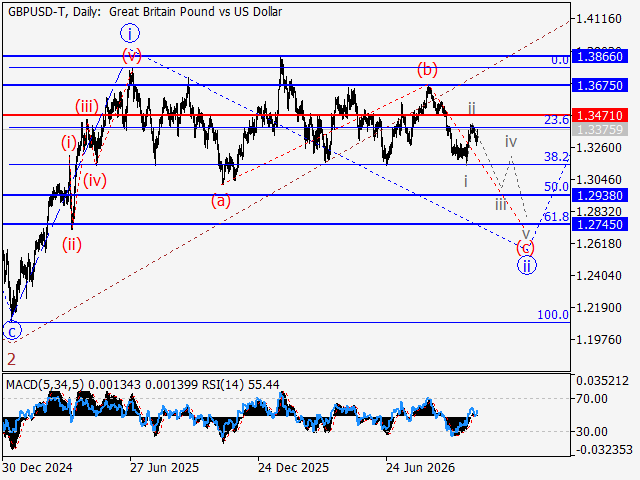Click the red '(b)' wave label

(427, 69)
